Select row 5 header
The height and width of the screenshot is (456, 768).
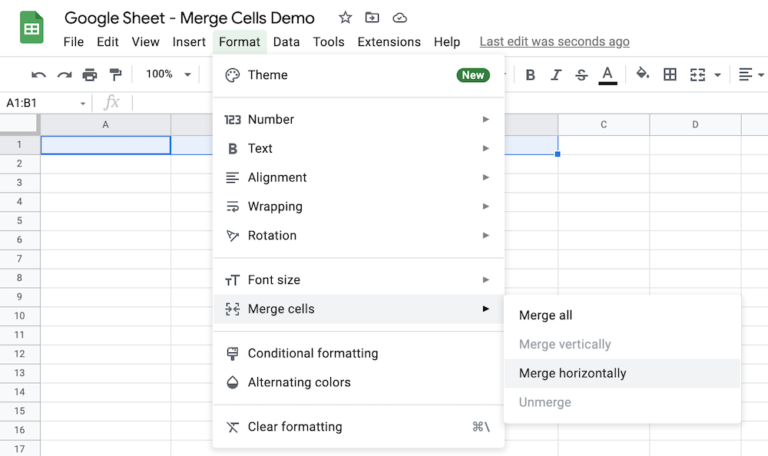click(x=20, y=220)
